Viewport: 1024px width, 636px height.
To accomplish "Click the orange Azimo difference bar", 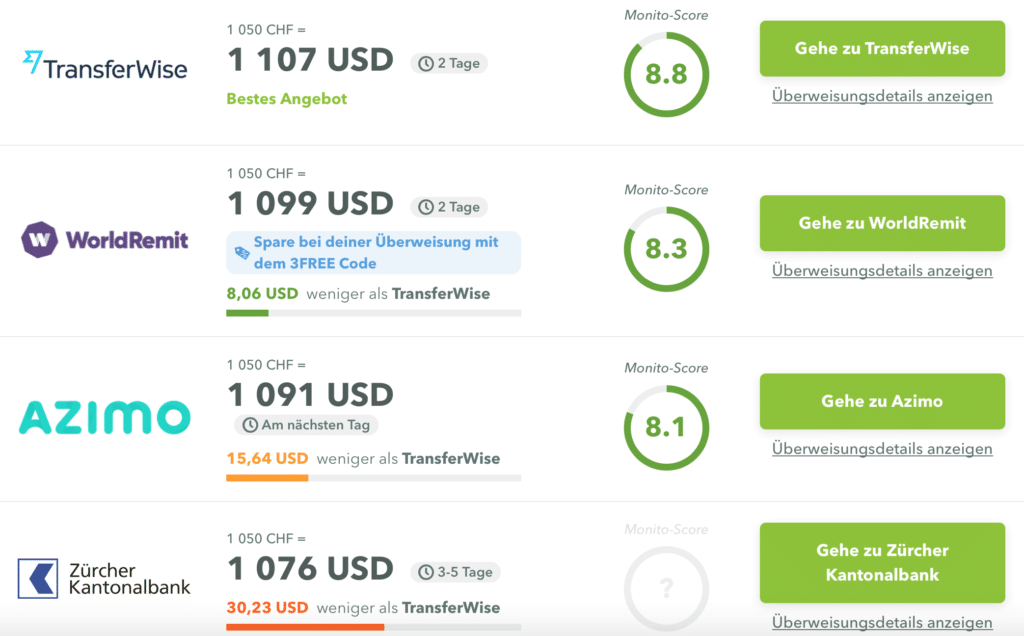I will click(267, 478).
